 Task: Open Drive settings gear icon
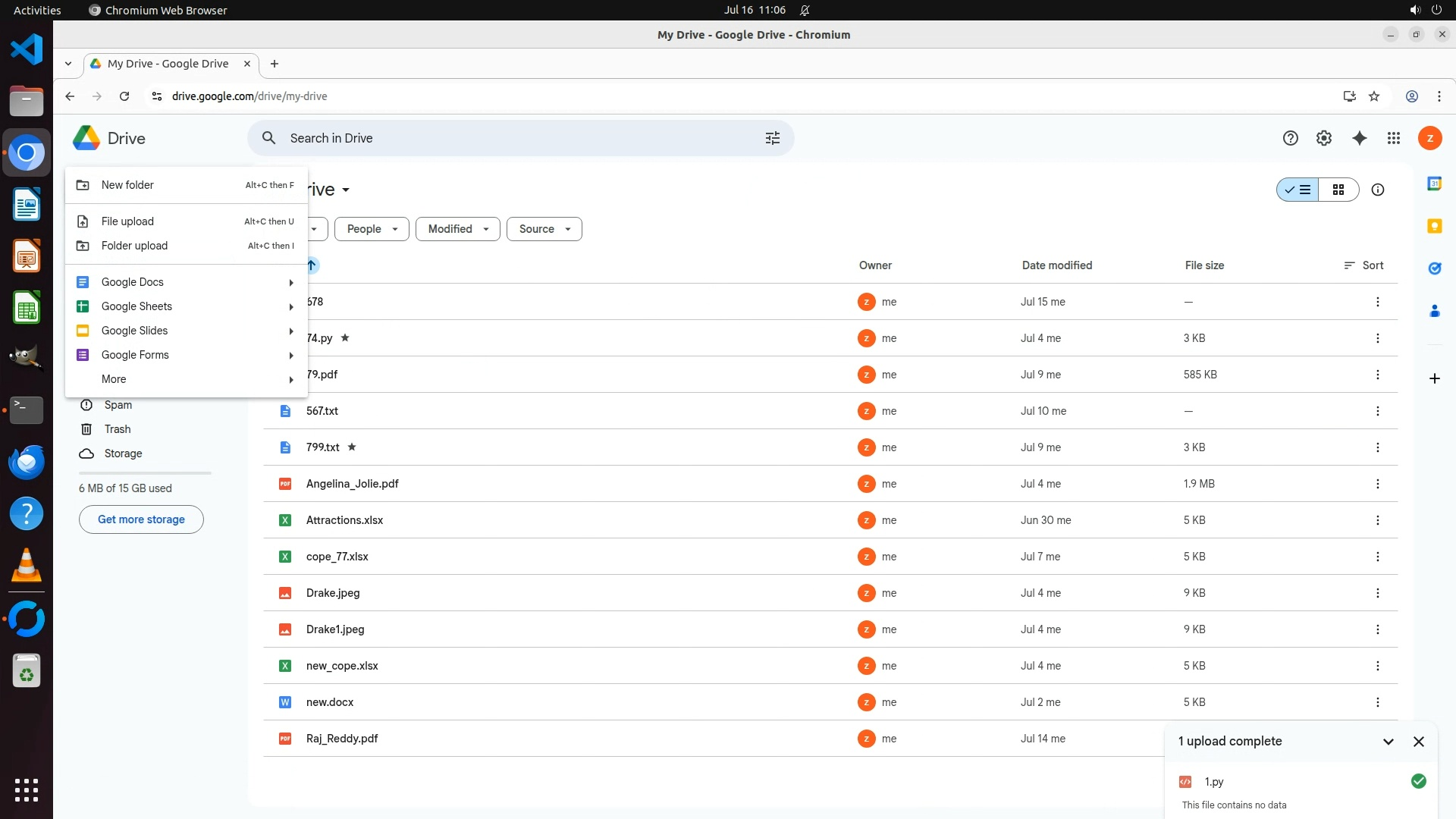click(1324, 138)
